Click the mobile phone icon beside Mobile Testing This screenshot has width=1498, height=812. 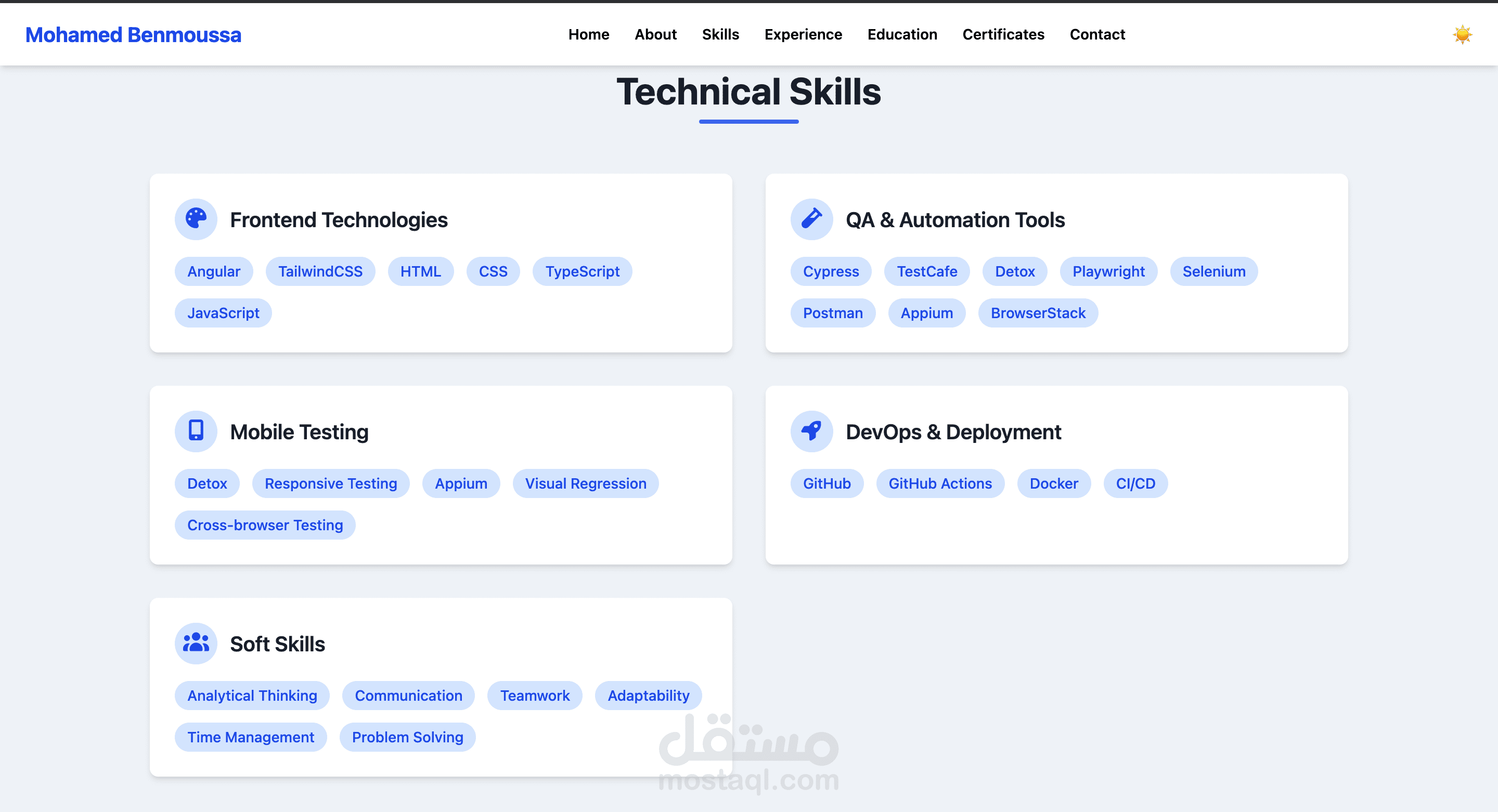(x=196, y=431)
